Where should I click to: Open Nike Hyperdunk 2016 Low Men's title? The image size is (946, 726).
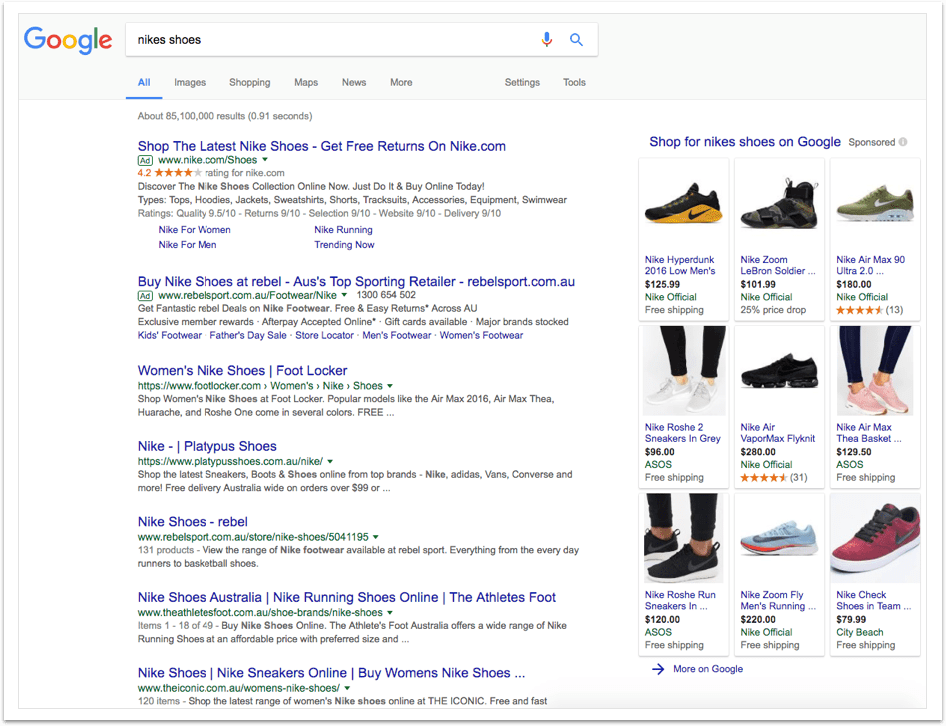[680, 266]
